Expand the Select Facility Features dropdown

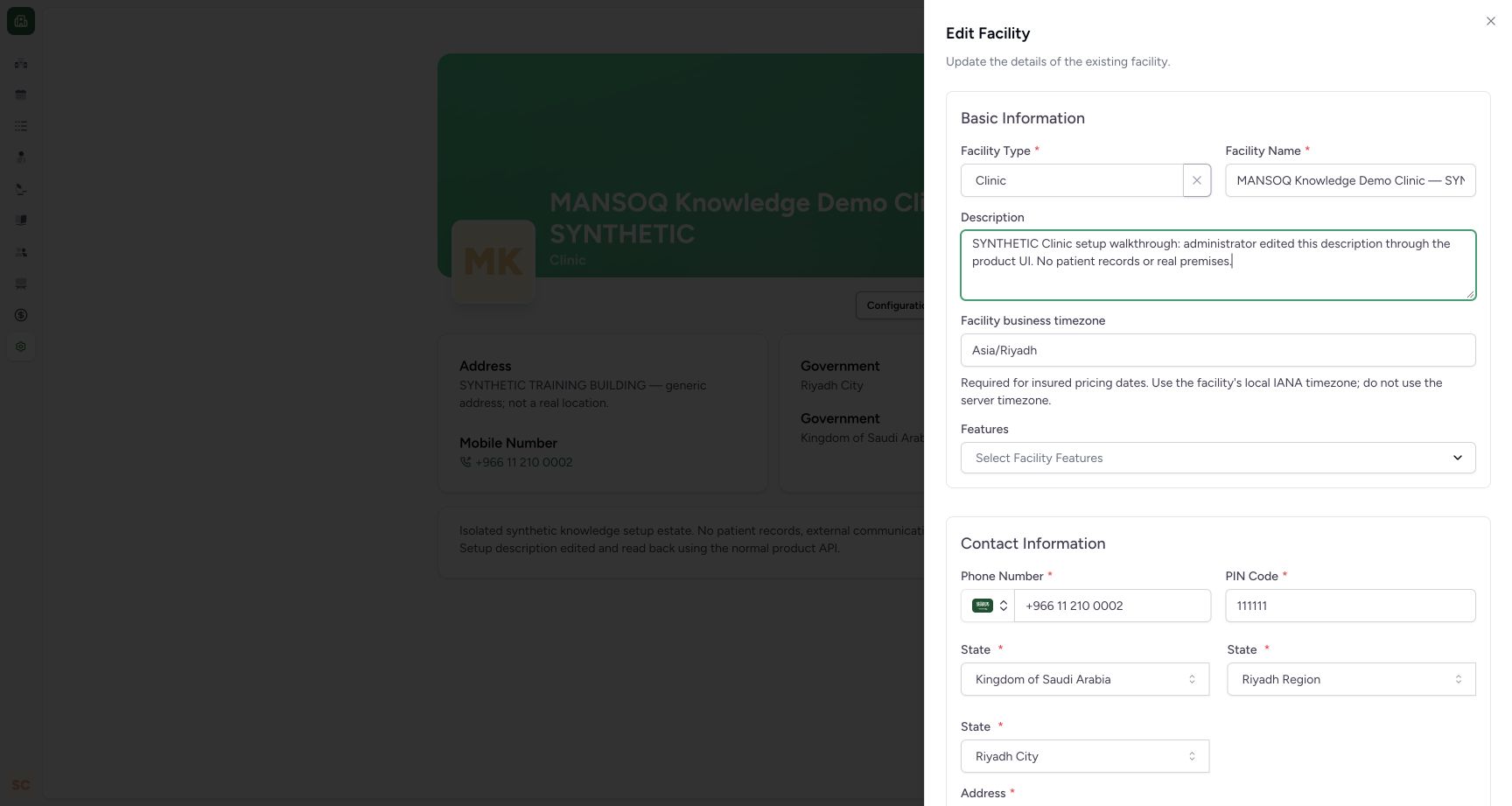[x=1218, y=458]
